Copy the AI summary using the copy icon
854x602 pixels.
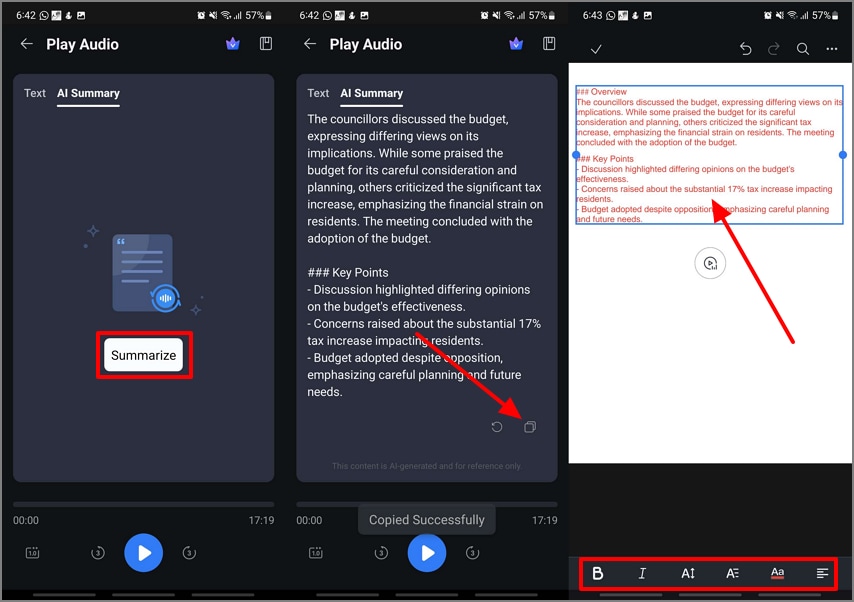tap(530, 426)
